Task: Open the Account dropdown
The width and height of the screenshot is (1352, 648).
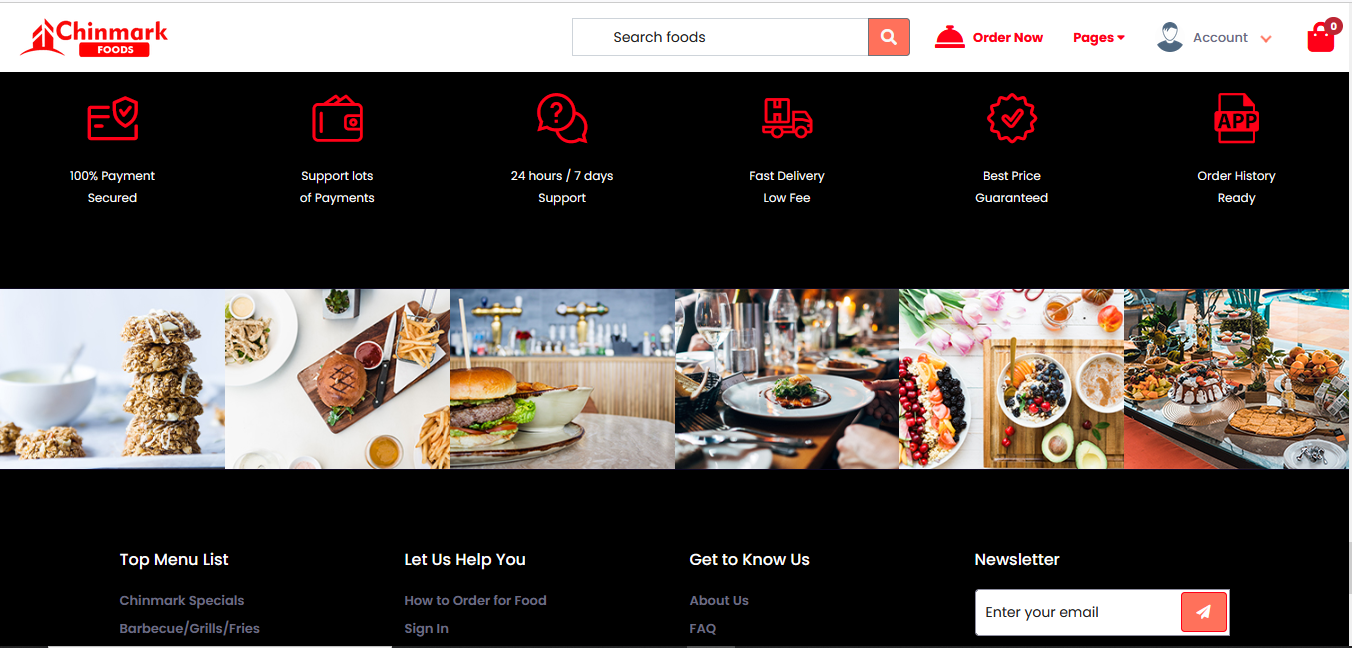Action: pyautogui.click(x=1214, y=37)
